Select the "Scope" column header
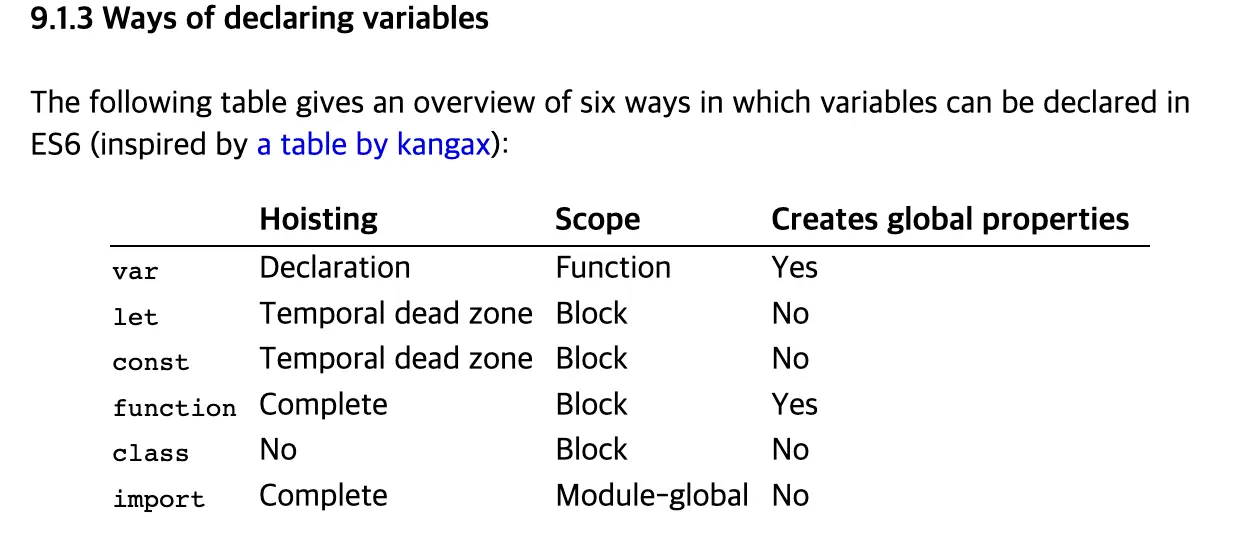Viewport: 1242px width, 556px height. 597,220
